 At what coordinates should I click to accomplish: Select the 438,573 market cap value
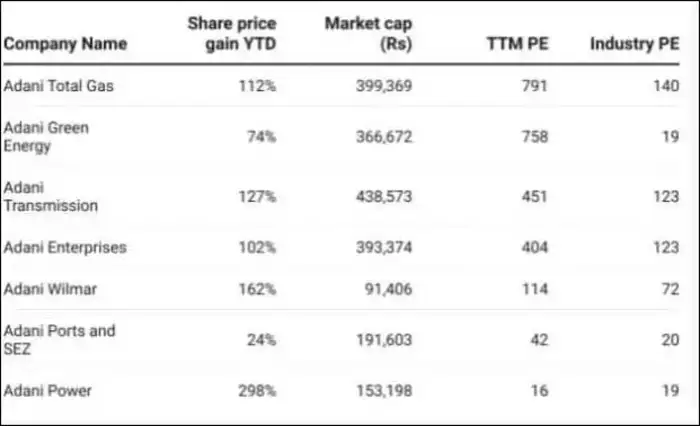[x=383, y=196]
